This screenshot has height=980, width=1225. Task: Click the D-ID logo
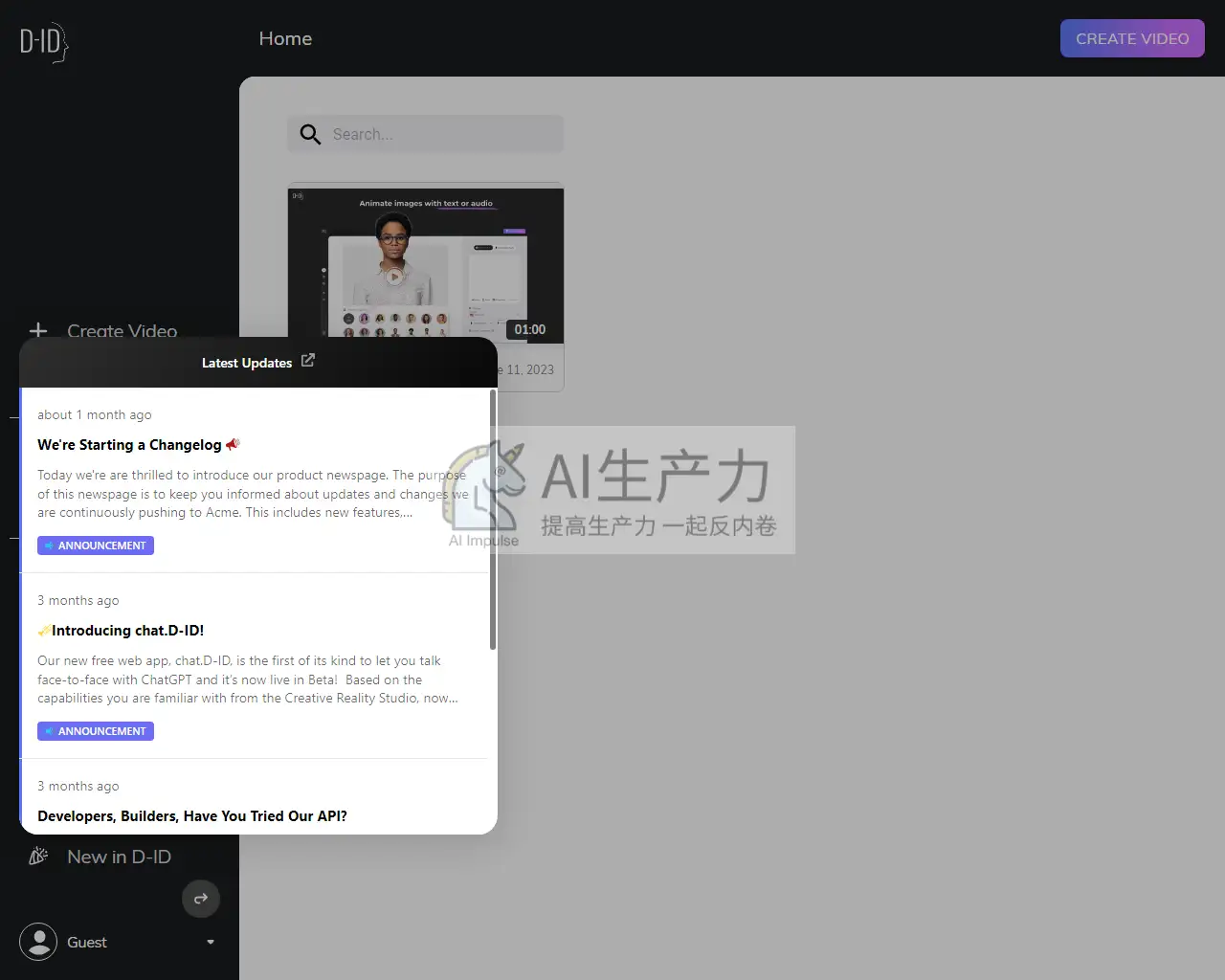(x=44, y=42)
